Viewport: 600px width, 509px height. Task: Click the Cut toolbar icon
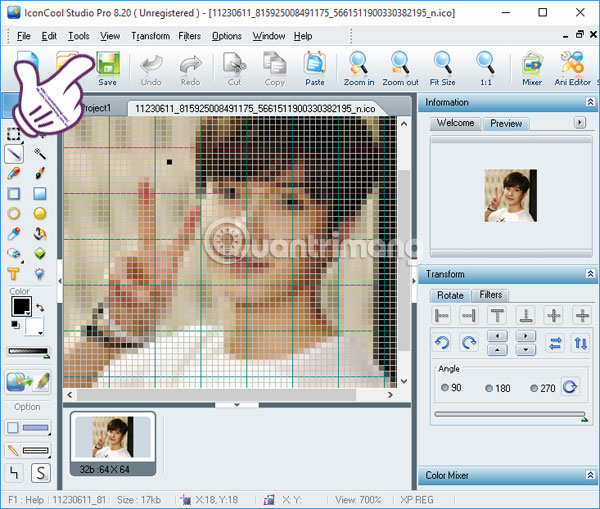point(234,69)
